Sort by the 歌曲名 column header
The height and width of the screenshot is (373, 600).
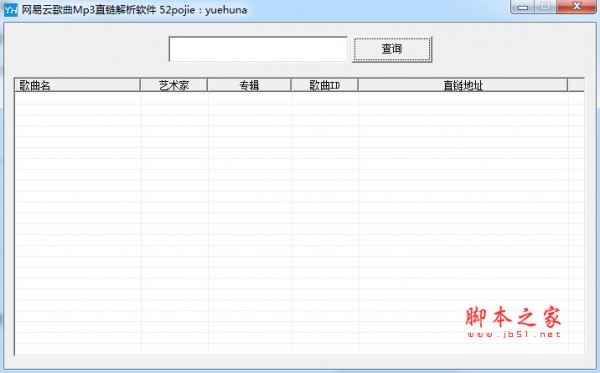(78, 85)
